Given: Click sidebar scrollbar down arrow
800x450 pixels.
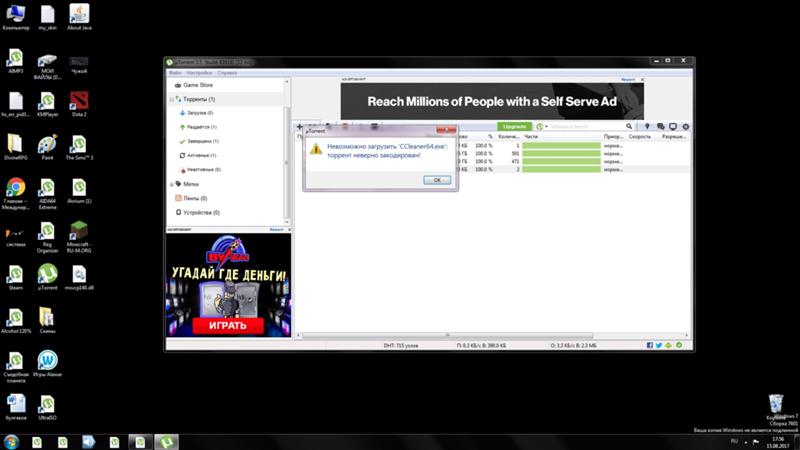Looking at the screenshot, I should tap(287, 222).
